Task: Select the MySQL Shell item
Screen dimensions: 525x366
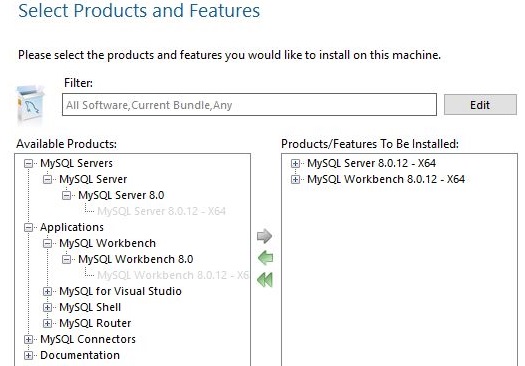Action: coord(90,307)
